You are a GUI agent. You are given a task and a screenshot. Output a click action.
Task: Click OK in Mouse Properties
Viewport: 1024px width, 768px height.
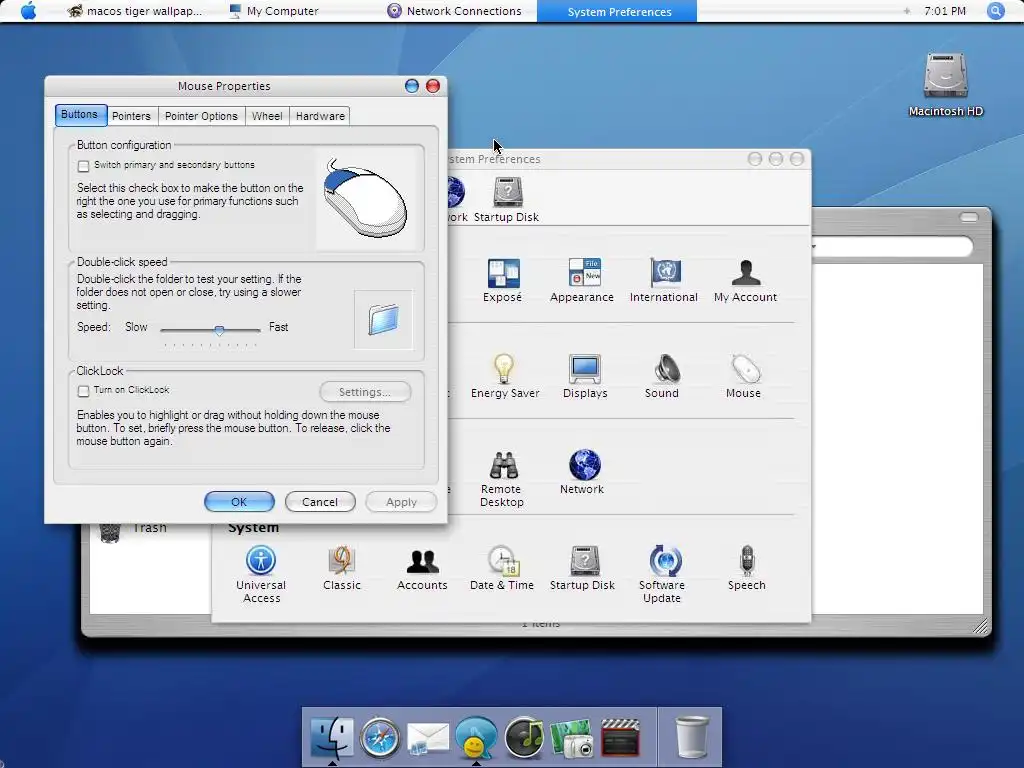(x=239, y=502)
